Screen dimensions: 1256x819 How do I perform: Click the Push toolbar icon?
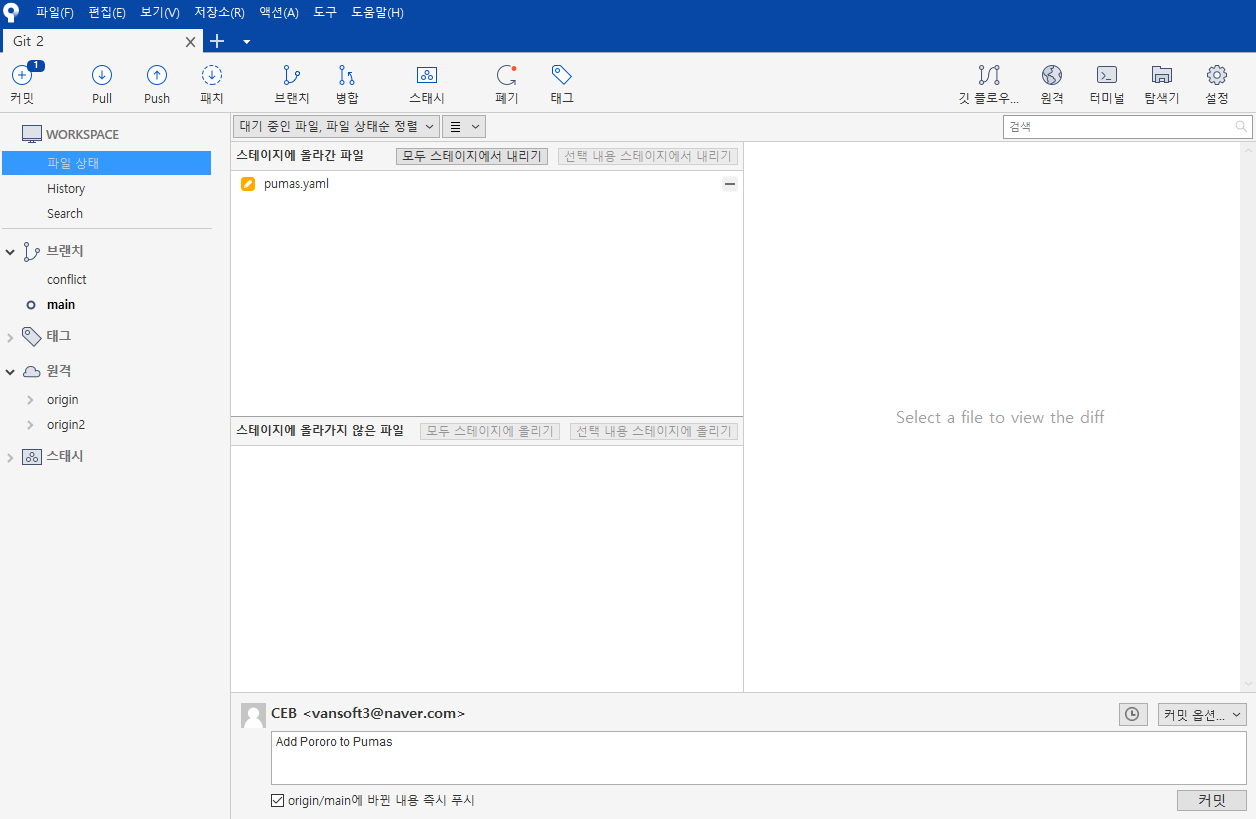pyautogui.click(x=157, y=75)
